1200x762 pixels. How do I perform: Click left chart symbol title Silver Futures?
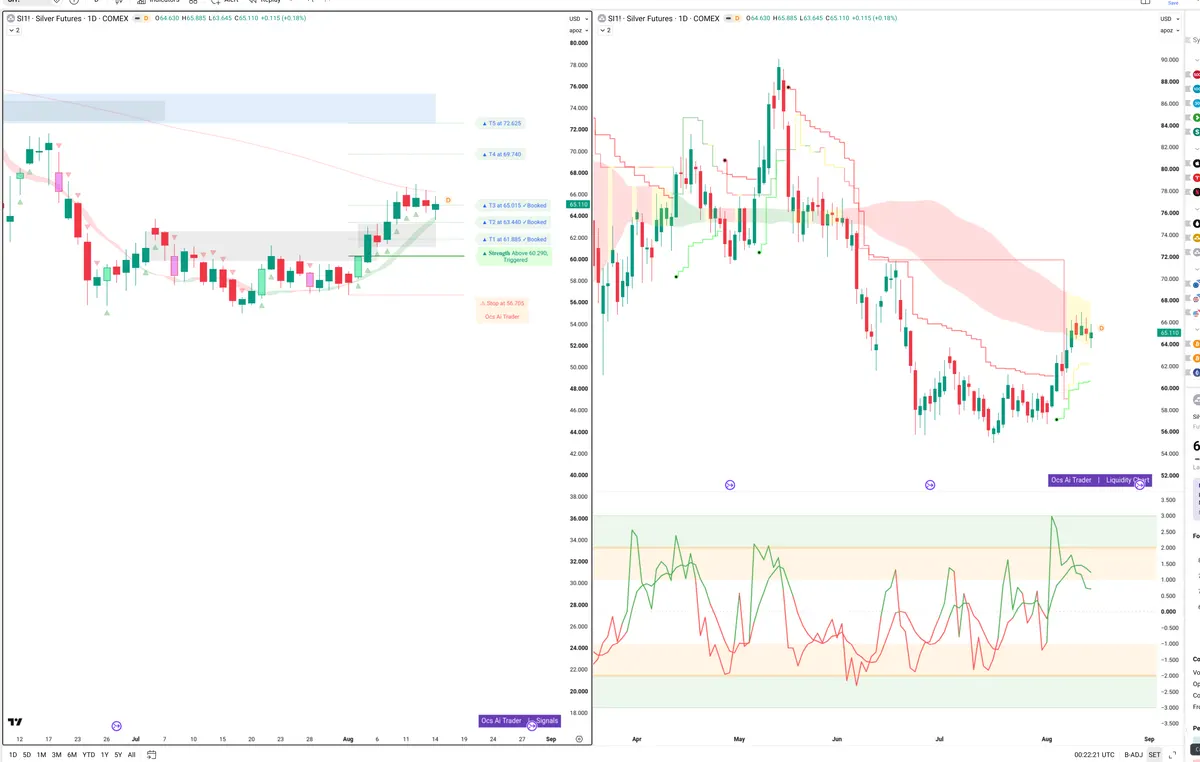coord(72,18)
